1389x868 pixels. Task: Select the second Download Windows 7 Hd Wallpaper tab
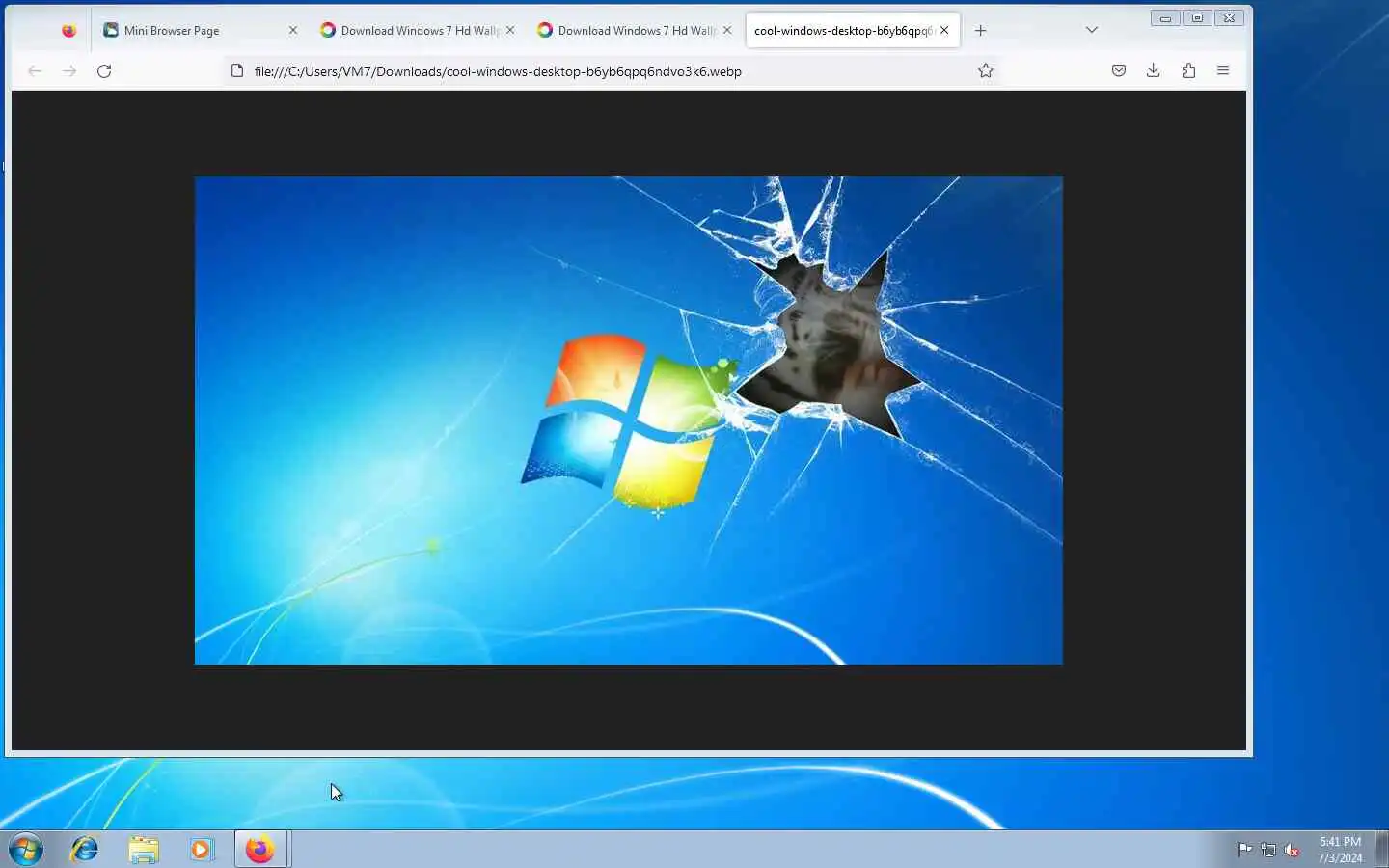click(x=636, y=30)
